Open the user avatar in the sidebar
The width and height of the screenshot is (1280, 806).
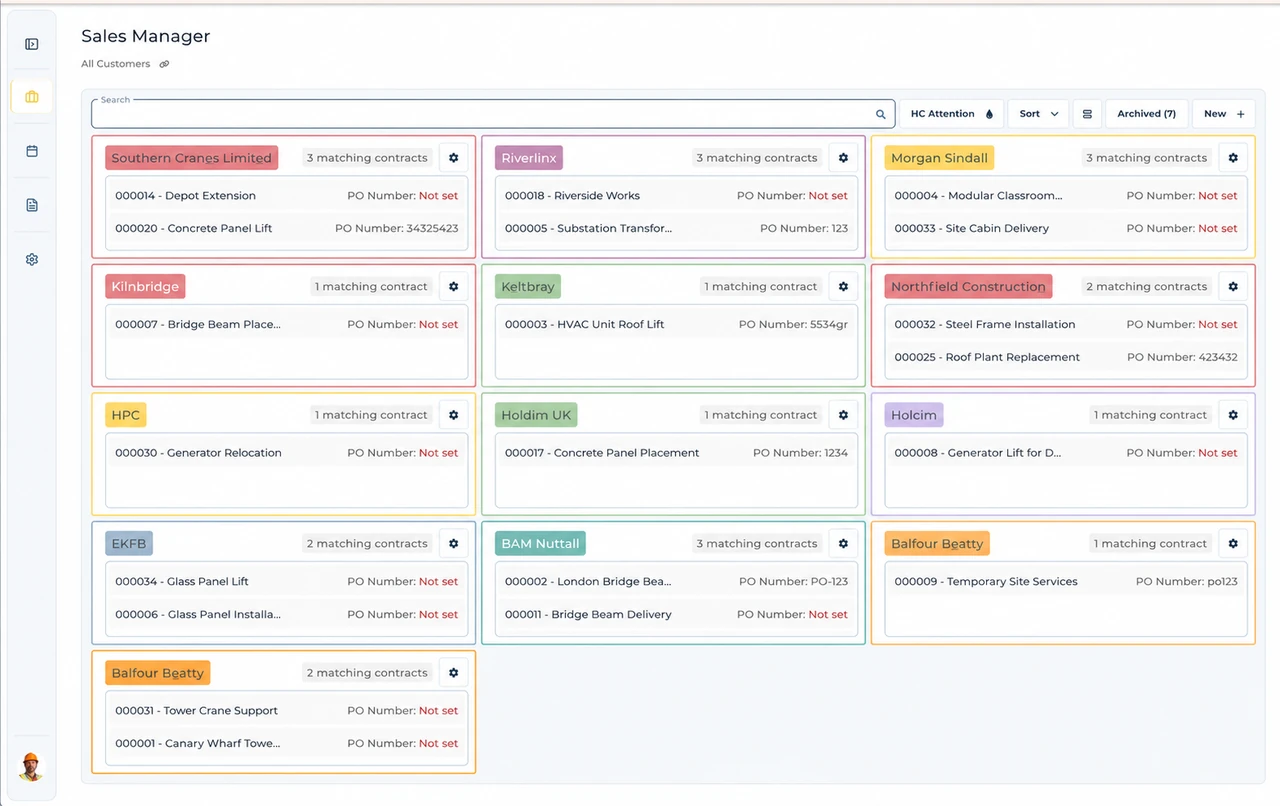click(x=32, y=766)
